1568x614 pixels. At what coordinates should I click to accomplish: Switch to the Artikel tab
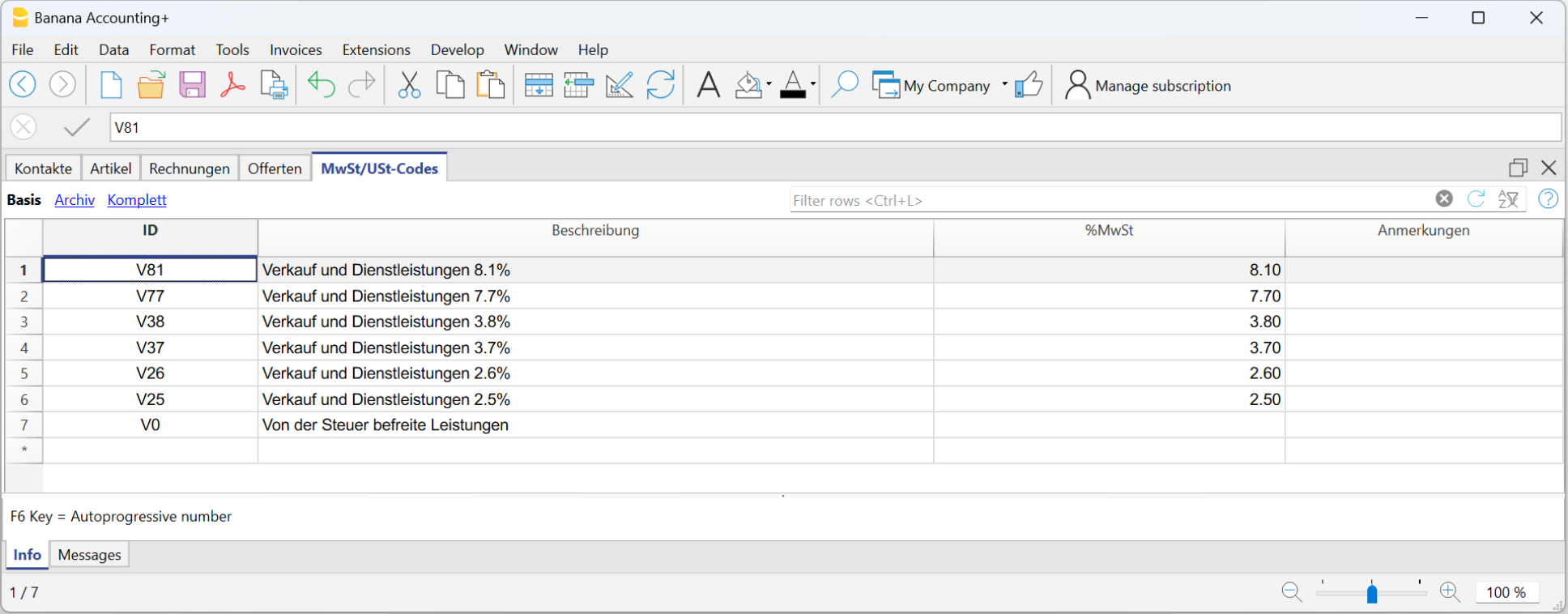click(111, 168)
